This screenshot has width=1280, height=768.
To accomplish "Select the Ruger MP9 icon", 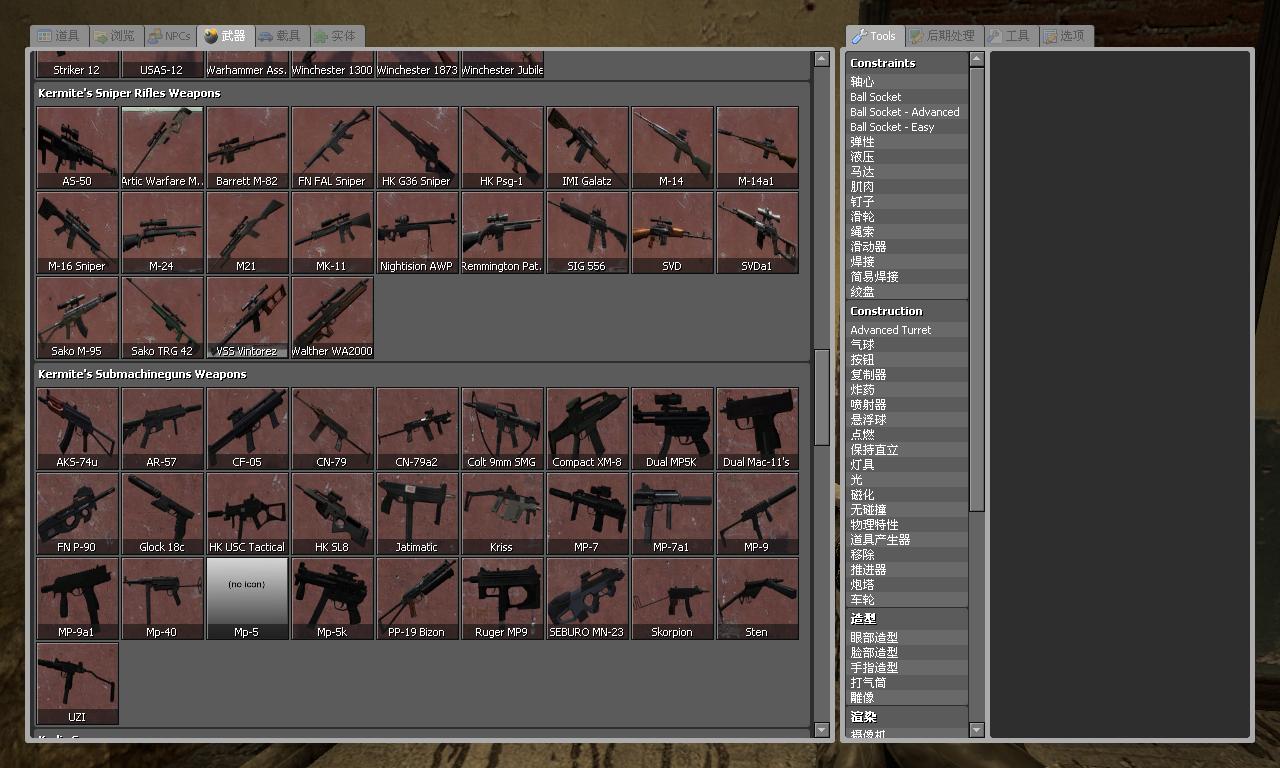I will coord(502,599).
